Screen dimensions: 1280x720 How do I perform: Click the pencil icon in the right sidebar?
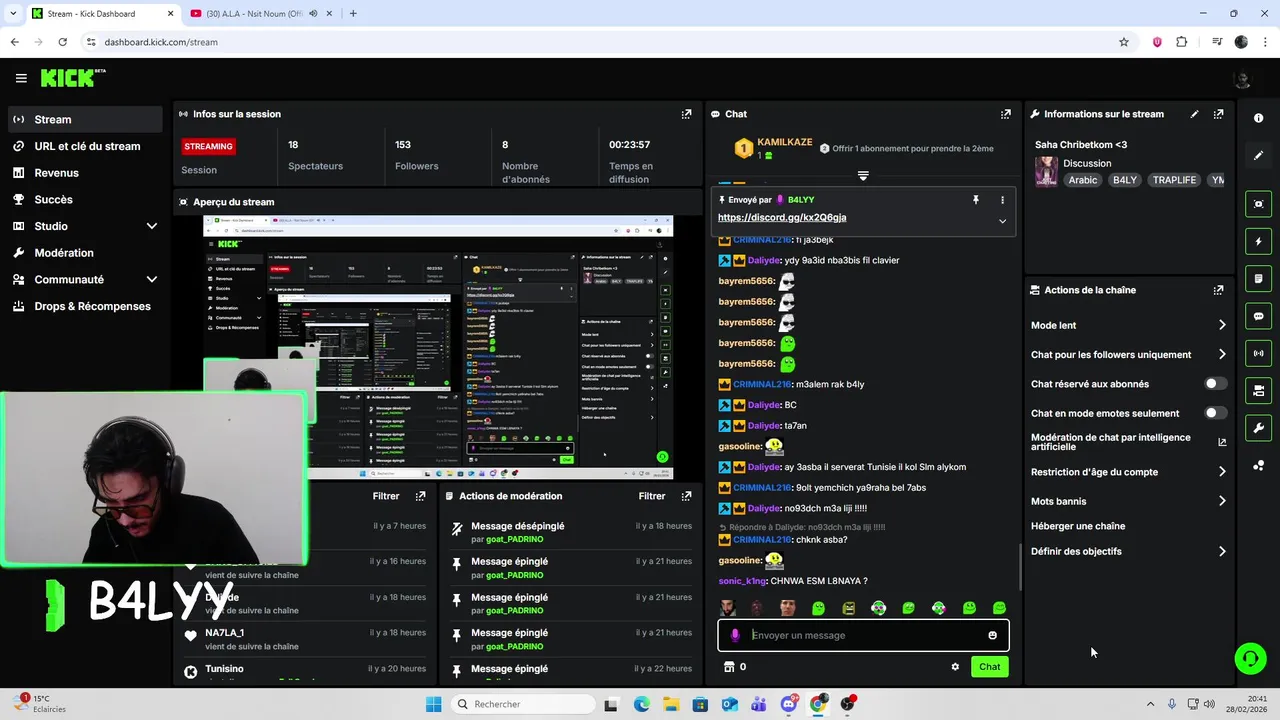1258,156
